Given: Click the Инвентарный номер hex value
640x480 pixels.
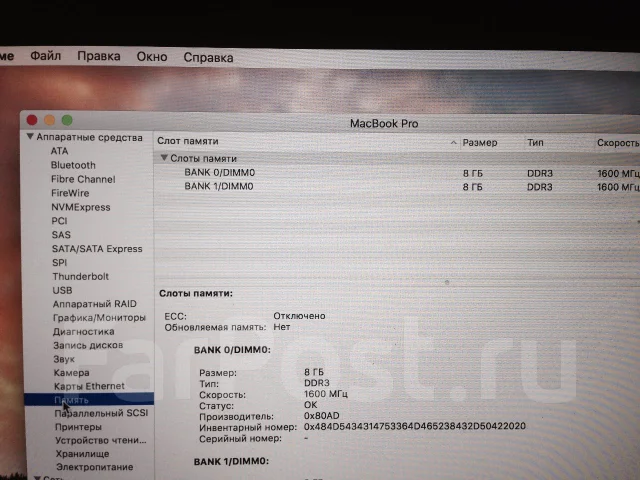Looking at the screenshot, I should click(415, 427).
